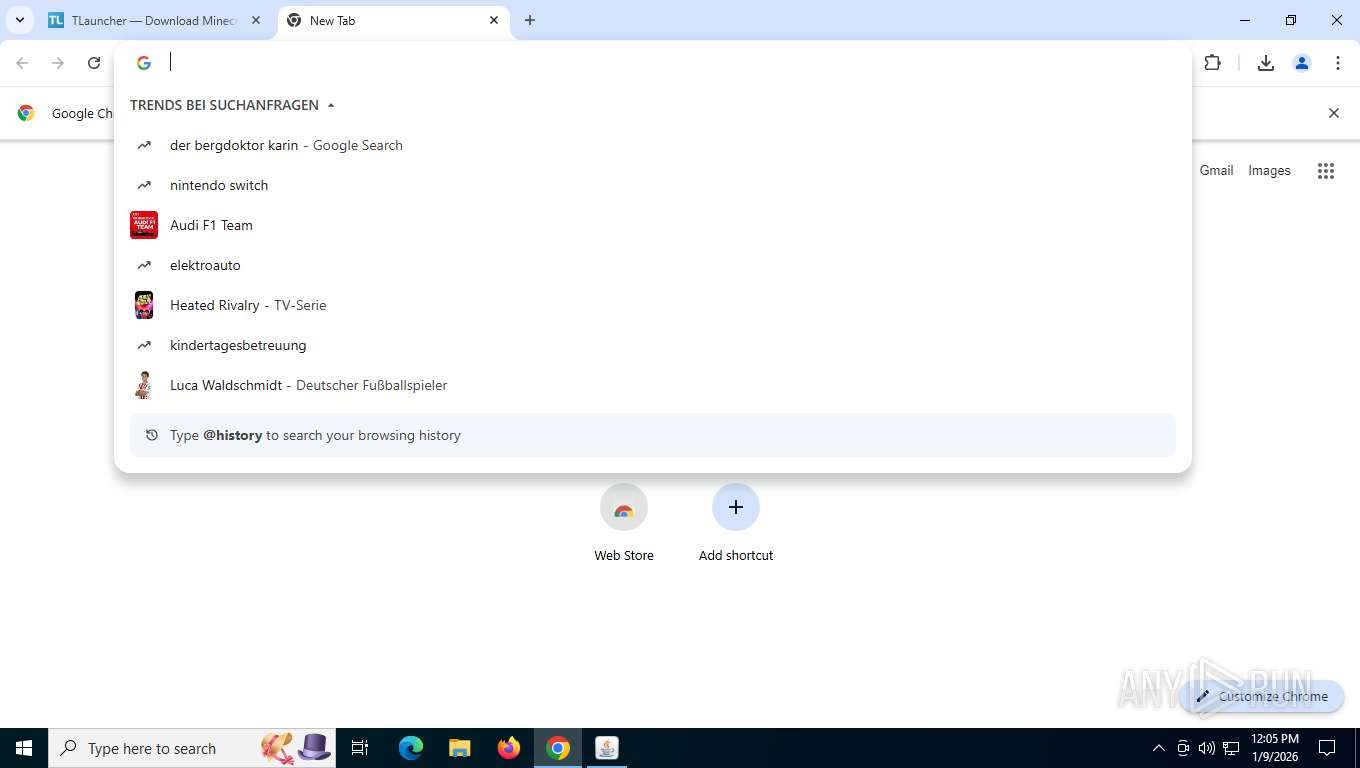The image size is (1360, 768).
Task: Click the Add shortcut button
Action: point(736,523)
